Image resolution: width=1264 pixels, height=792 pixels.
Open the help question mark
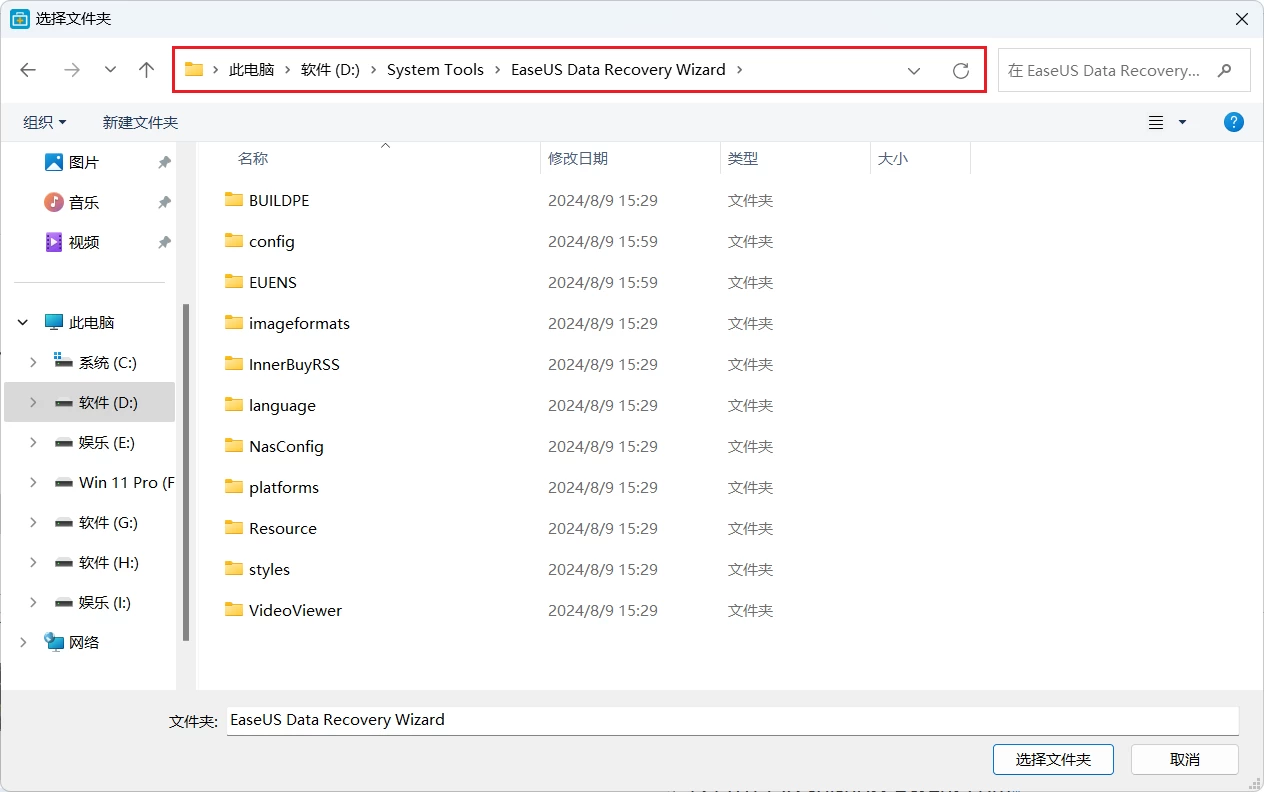point(1234,122)
